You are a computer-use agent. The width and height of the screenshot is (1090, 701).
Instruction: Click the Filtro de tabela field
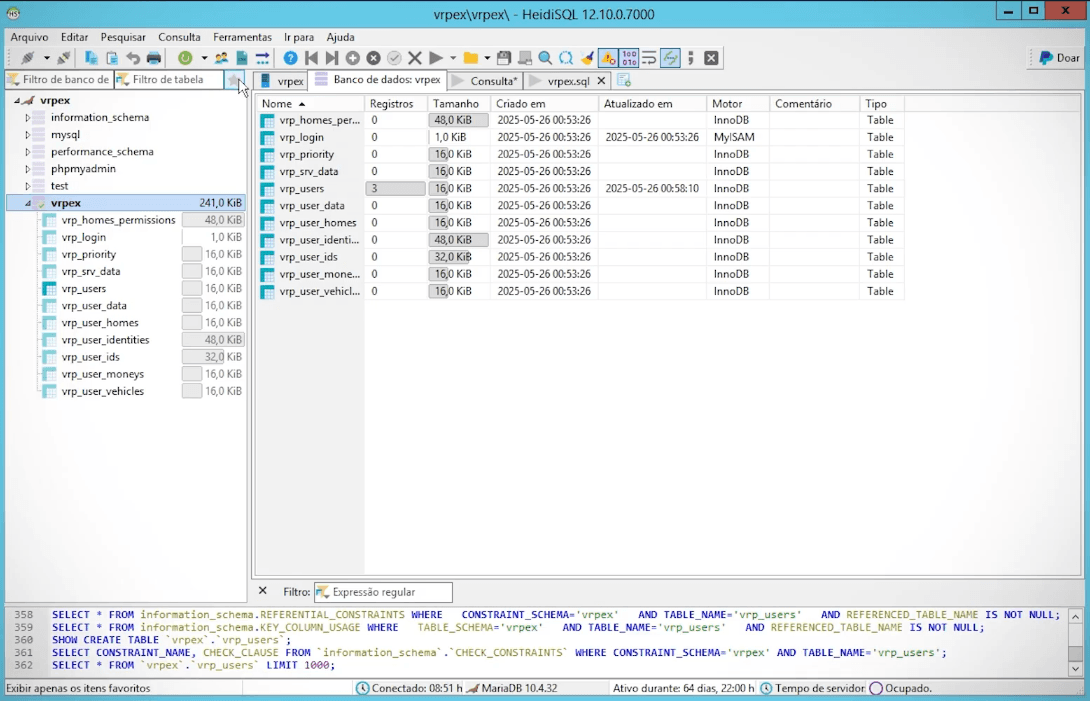click(x=170, y=79)
